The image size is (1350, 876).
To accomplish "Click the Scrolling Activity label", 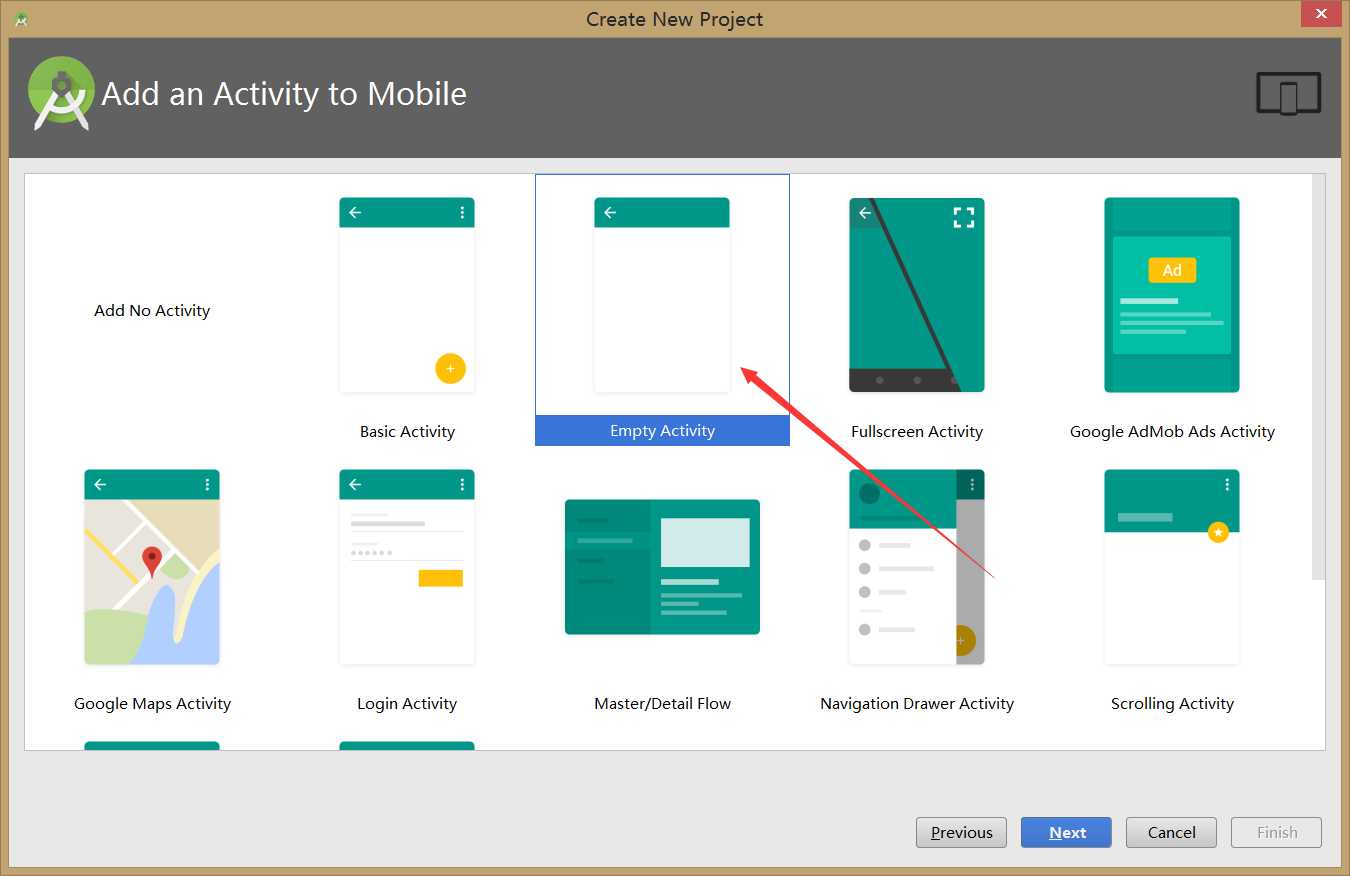I will click(1172, 704).
